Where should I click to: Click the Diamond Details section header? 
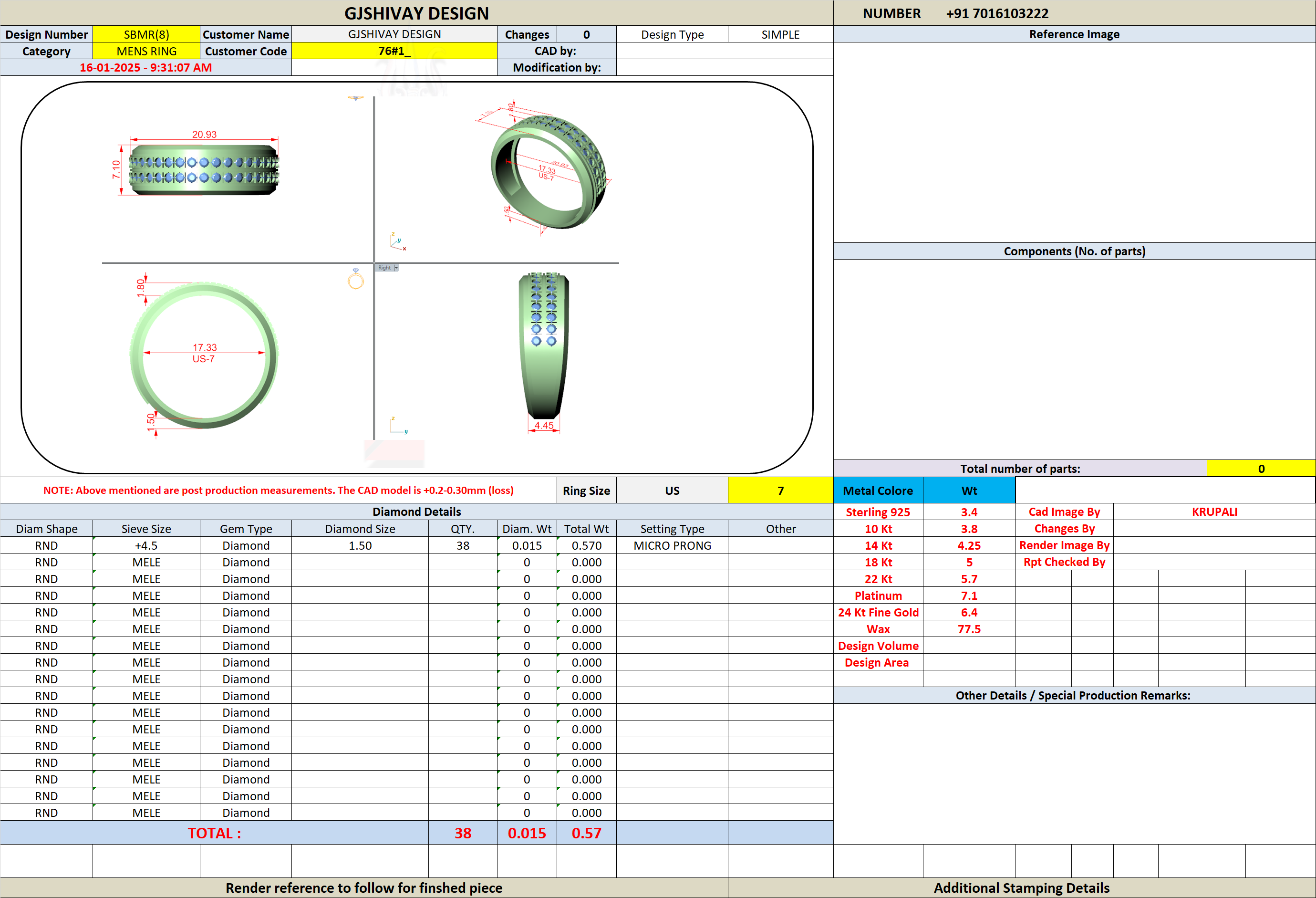tap(417, 512)
